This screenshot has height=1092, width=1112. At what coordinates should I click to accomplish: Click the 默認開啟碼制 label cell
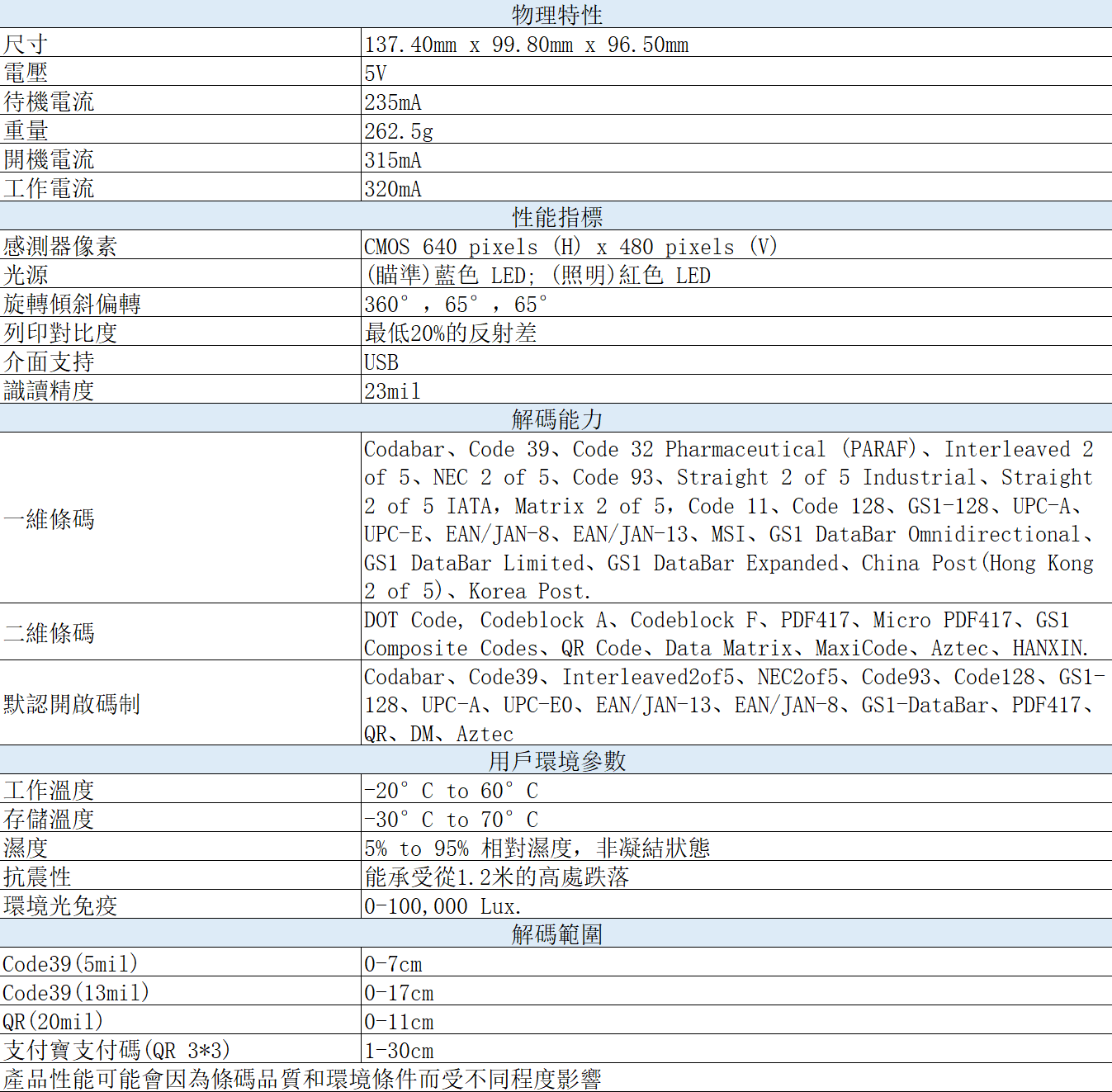72,704
